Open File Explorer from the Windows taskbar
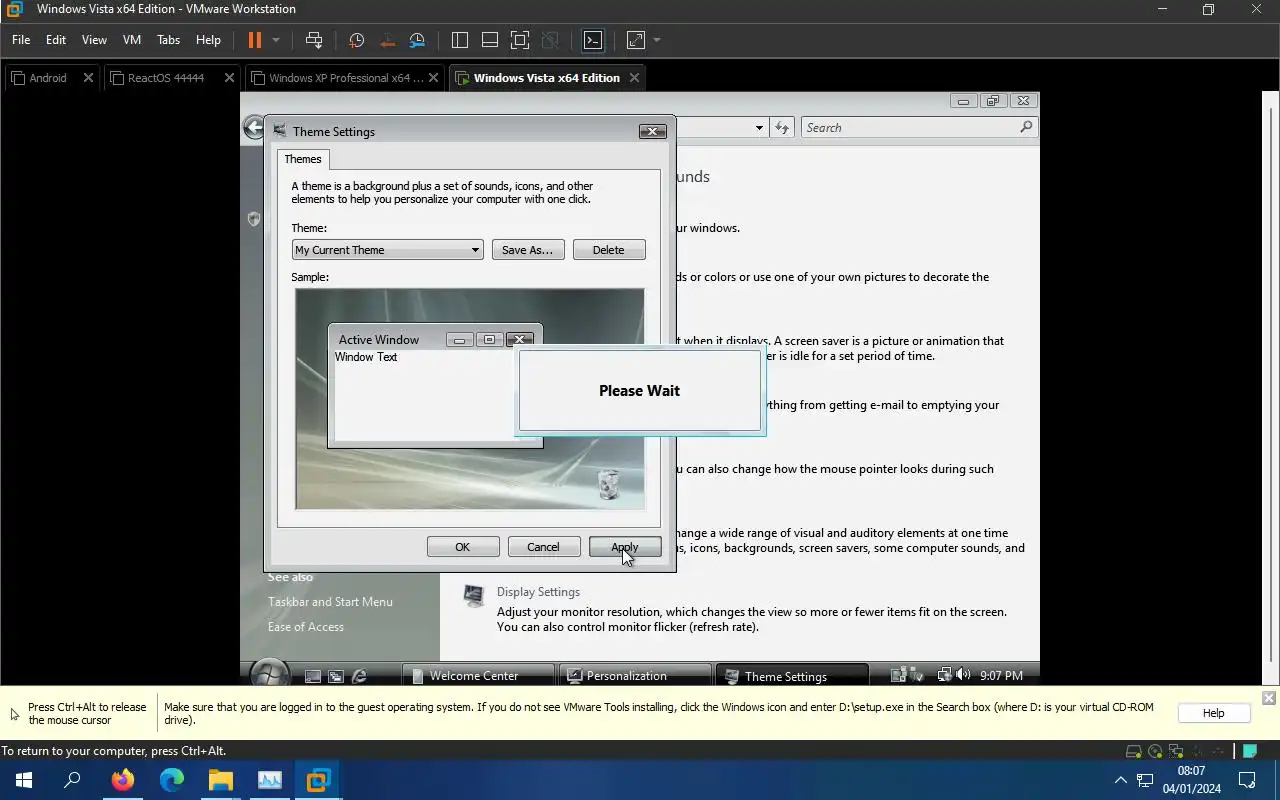The height and width of the screenshot is (800, 1280). click(x=220, y=780)
